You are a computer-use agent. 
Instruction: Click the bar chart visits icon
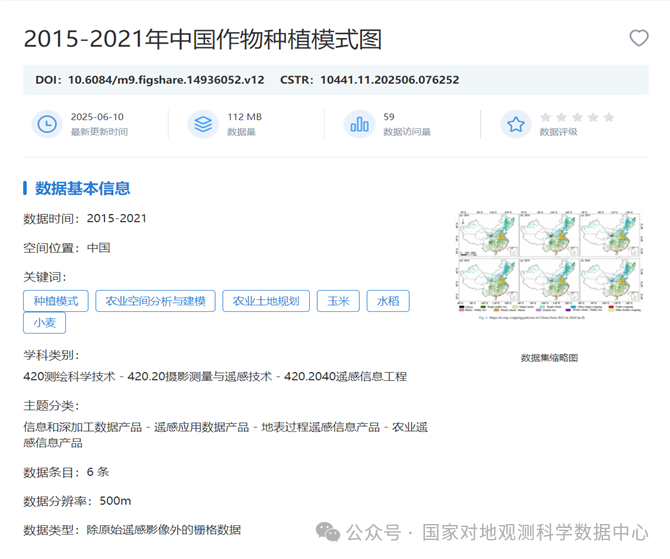(359, 124)
